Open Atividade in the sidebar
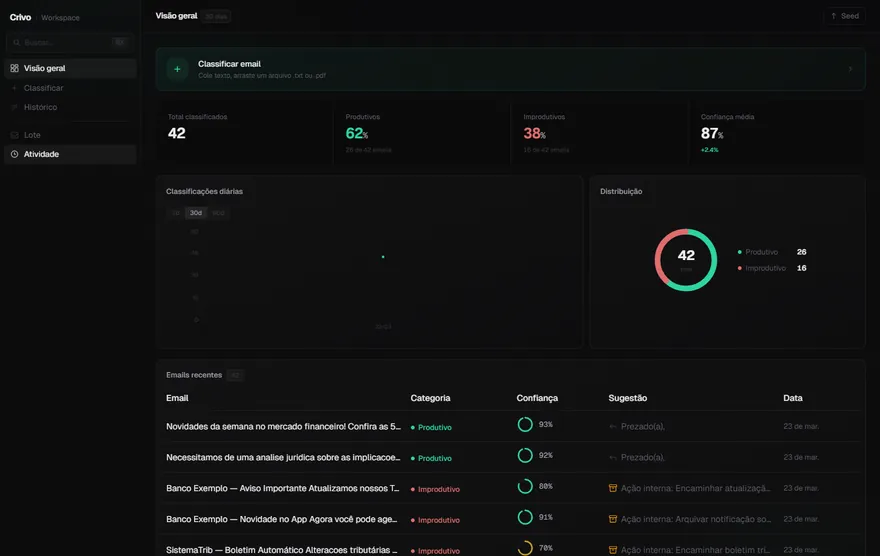This screenshot has width=880, height=556. click(70, 154)
